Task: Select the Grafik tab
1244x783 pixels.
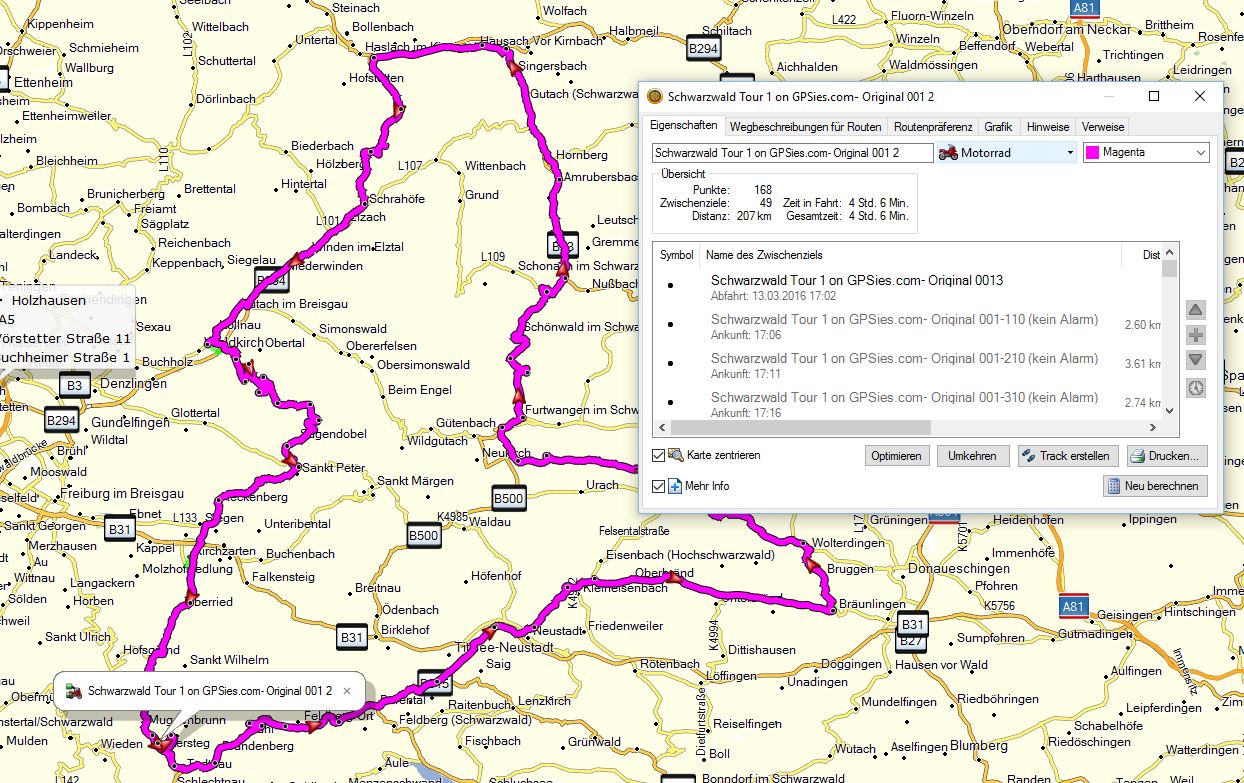Action: 997,127
